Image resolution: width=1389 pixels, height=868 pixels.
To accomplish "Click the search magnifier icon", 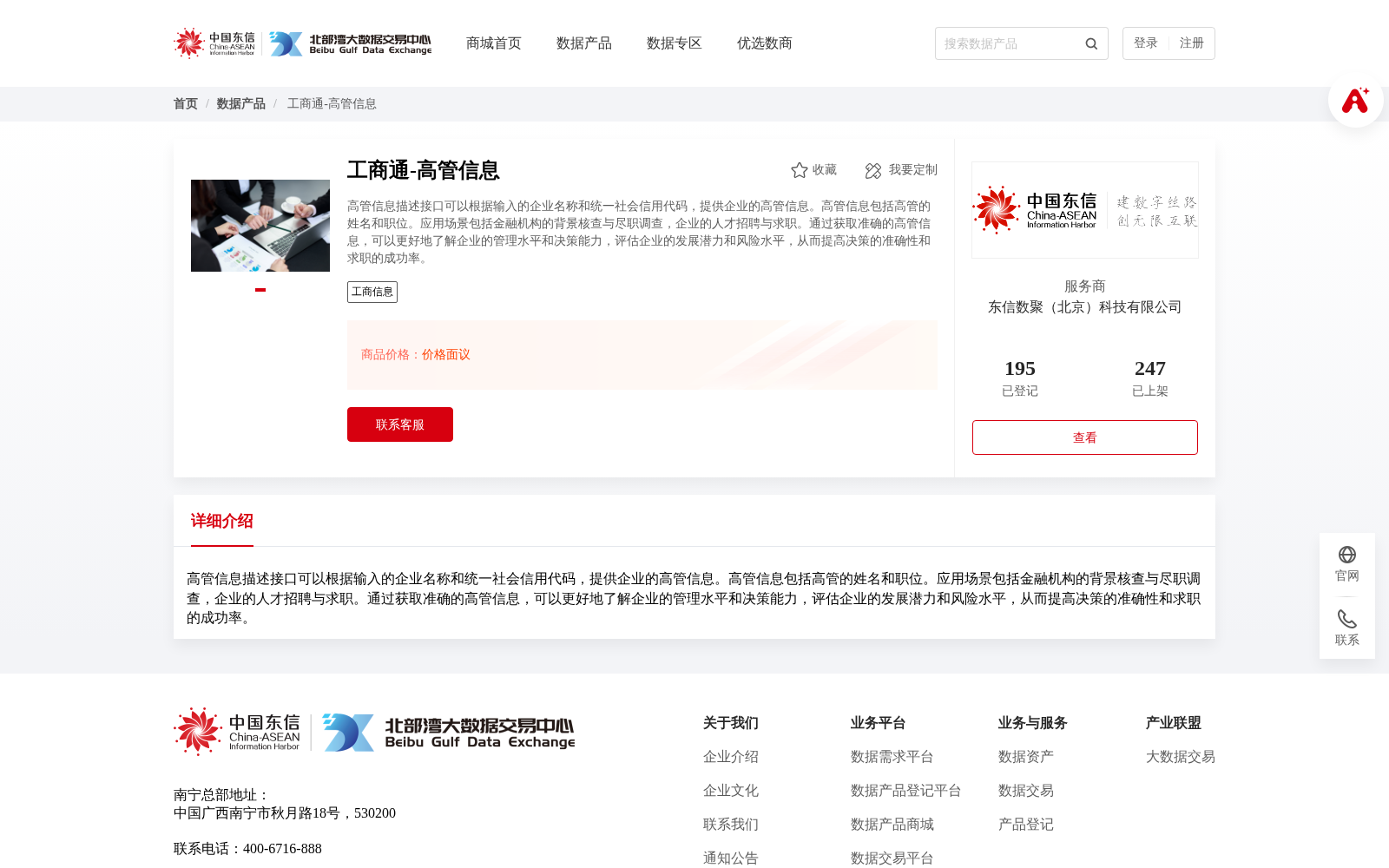I will 1091,43.
